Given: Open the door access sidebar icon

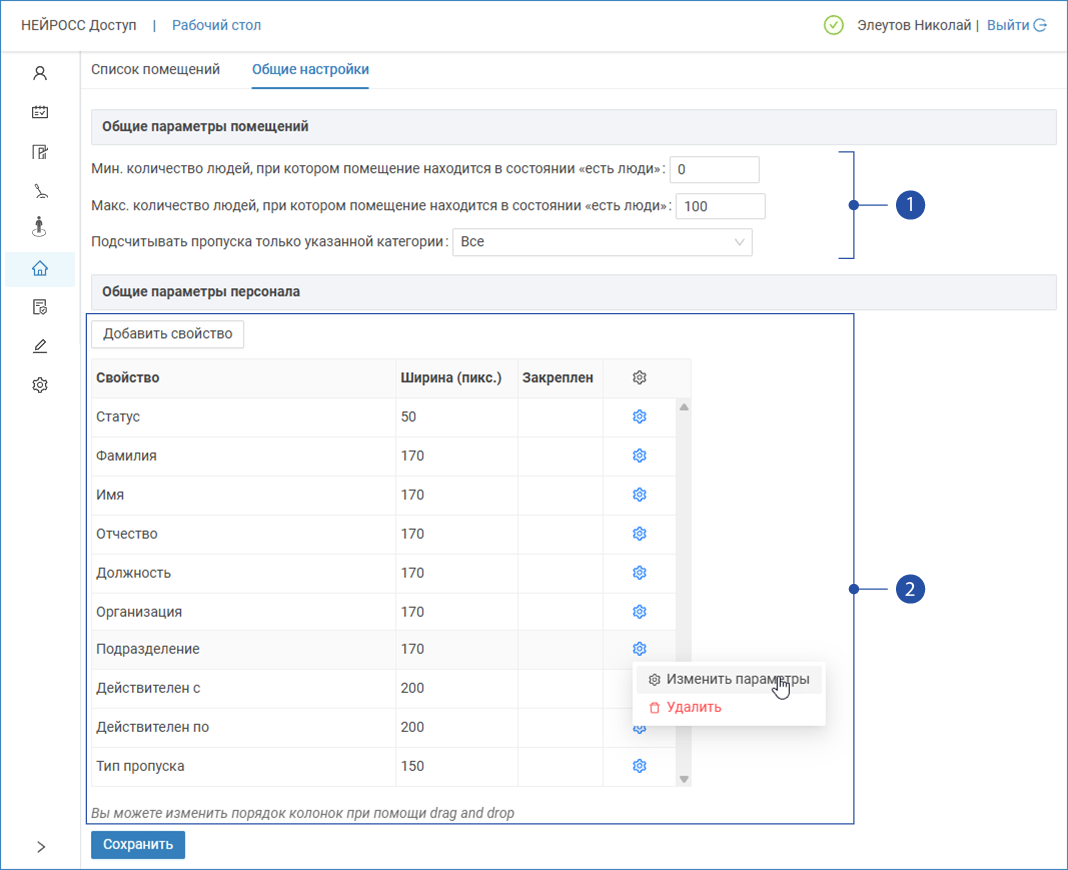Looking at the screenshot, I should click(40, 152).
